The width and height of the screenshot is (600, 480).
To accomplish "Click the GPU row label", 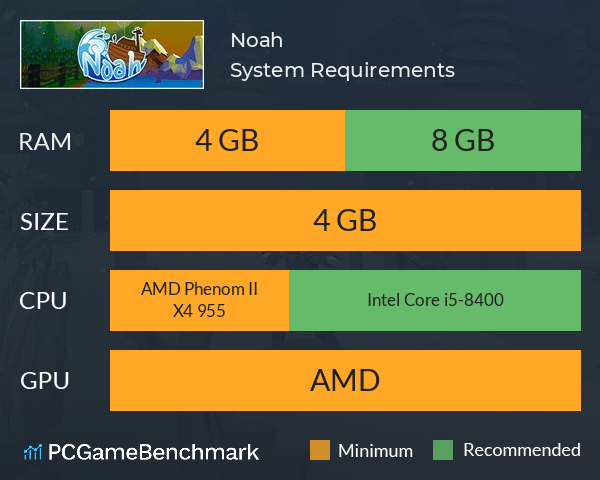I will (x=44, y=381).
